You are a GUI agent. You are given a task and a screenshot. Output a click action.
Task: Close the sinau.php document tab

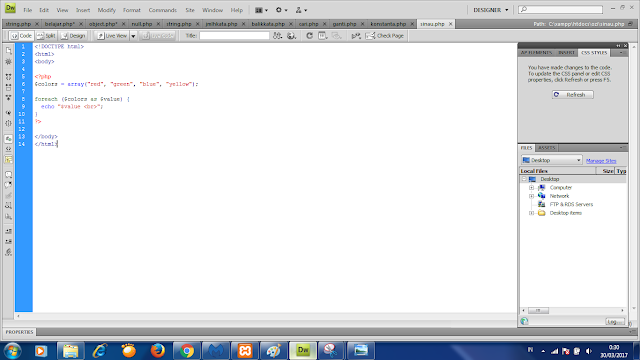[450, 24]
